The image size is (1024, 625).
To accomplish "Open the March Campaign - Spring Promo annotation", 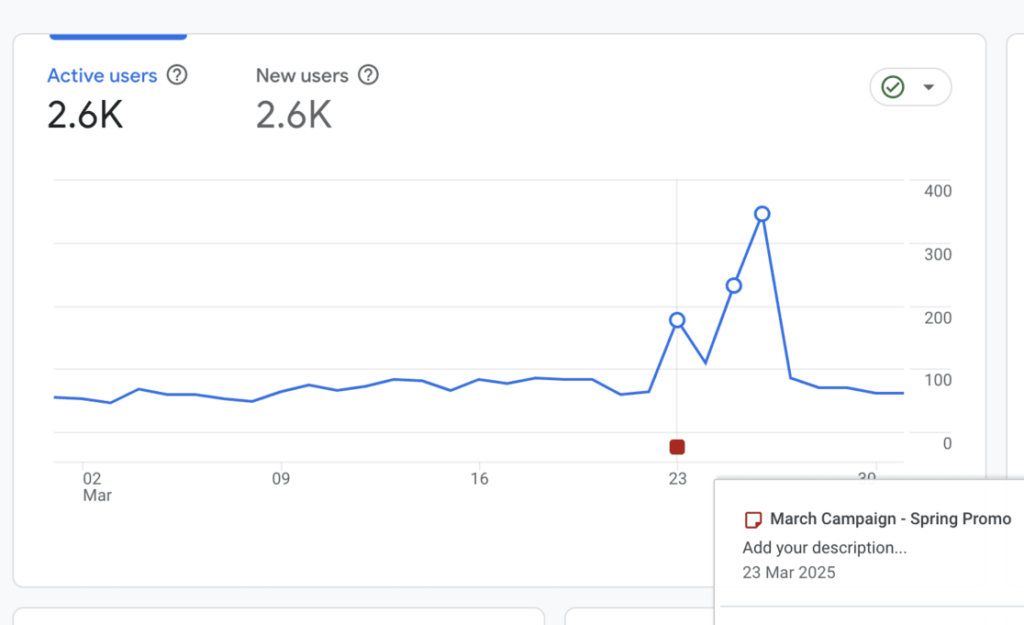I will click(x=890, y=519).
